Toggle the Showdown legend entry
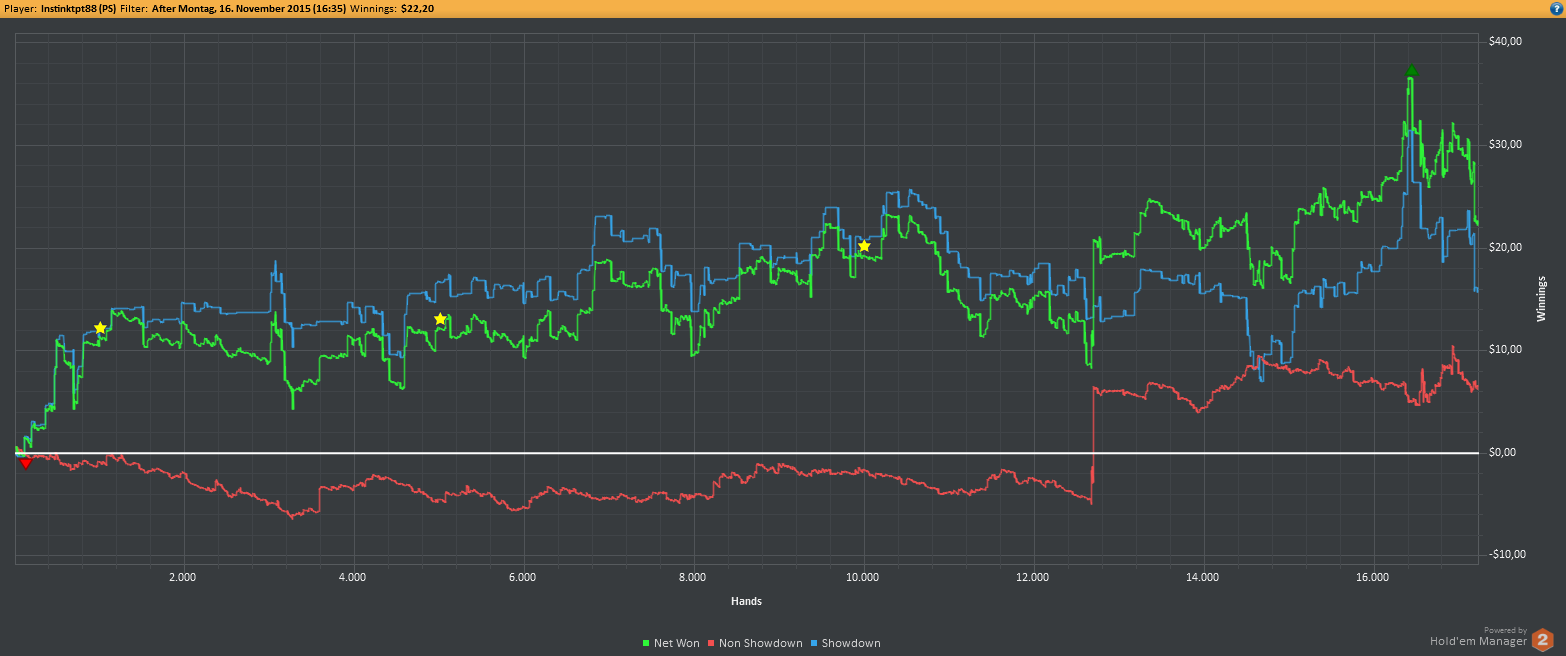The width and height of the screenshot is (1566, 656). 845,643
